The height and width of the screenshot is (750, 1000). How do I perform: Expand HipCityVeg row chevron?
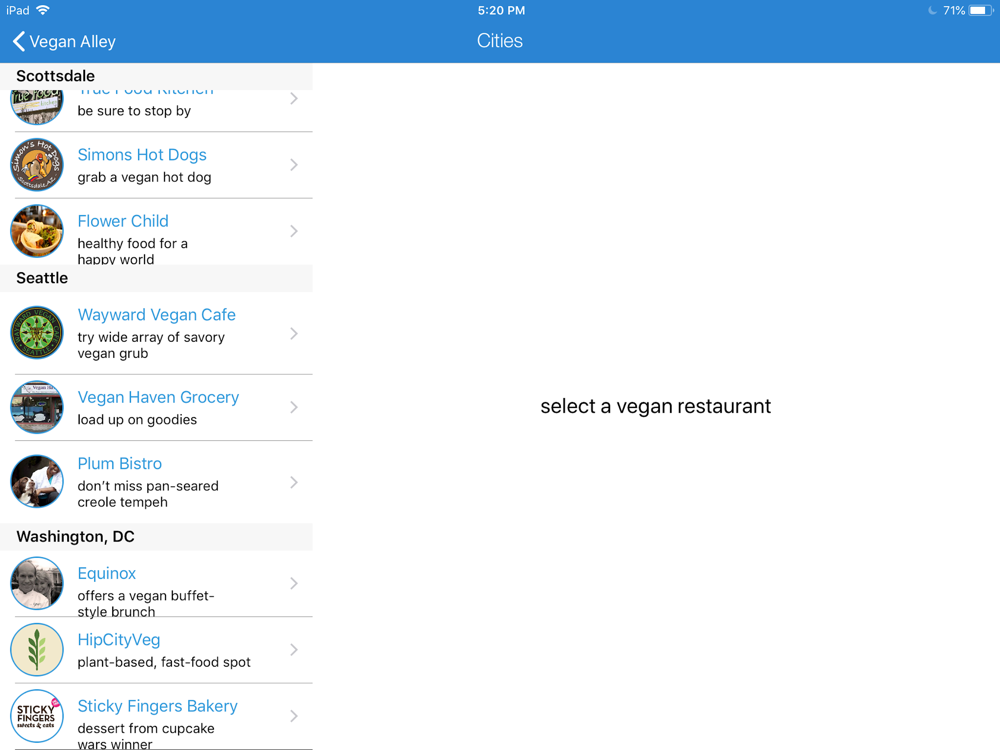293,649
